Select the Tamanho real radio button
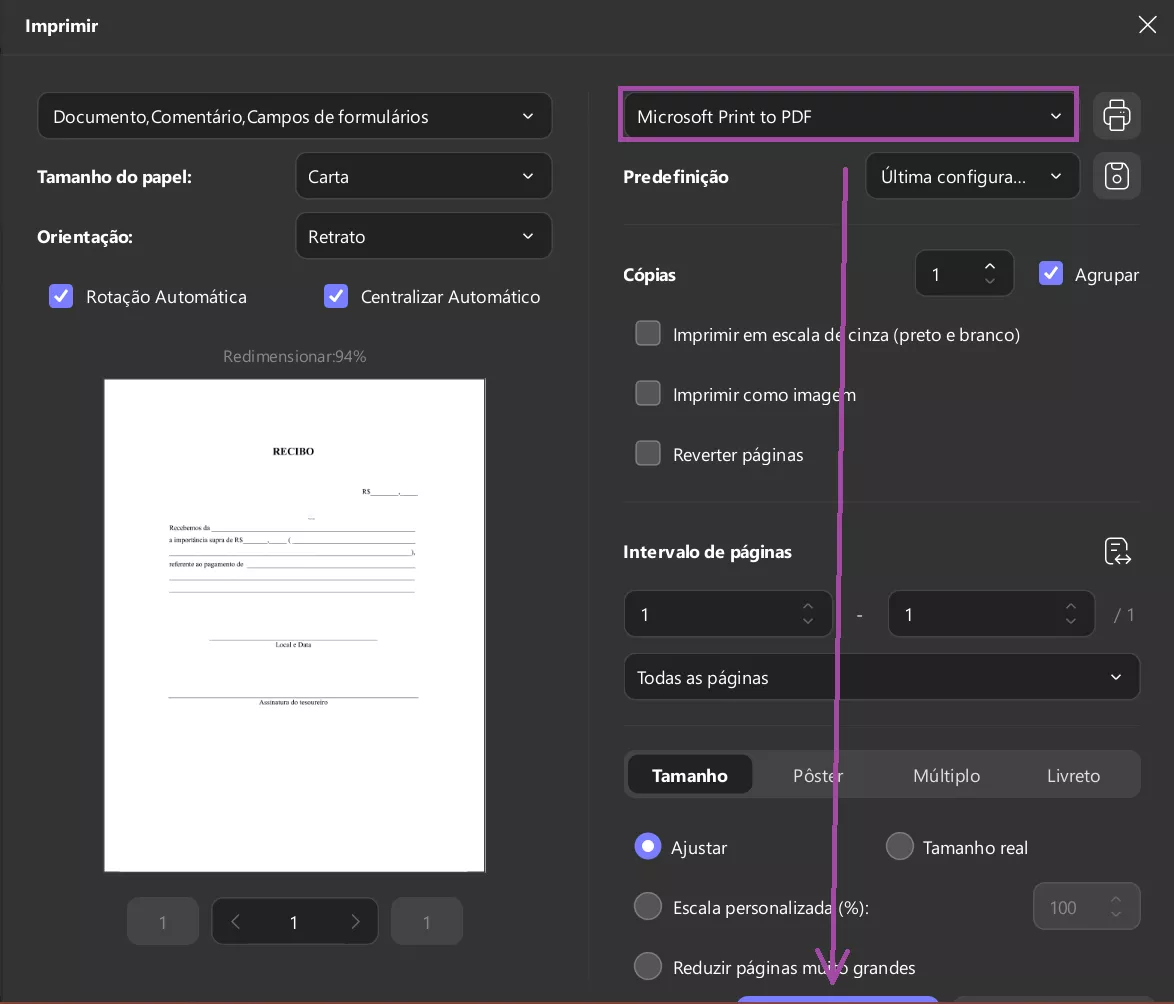The height and width of the screenshot is (1004, 1174). tap(899, 846)
